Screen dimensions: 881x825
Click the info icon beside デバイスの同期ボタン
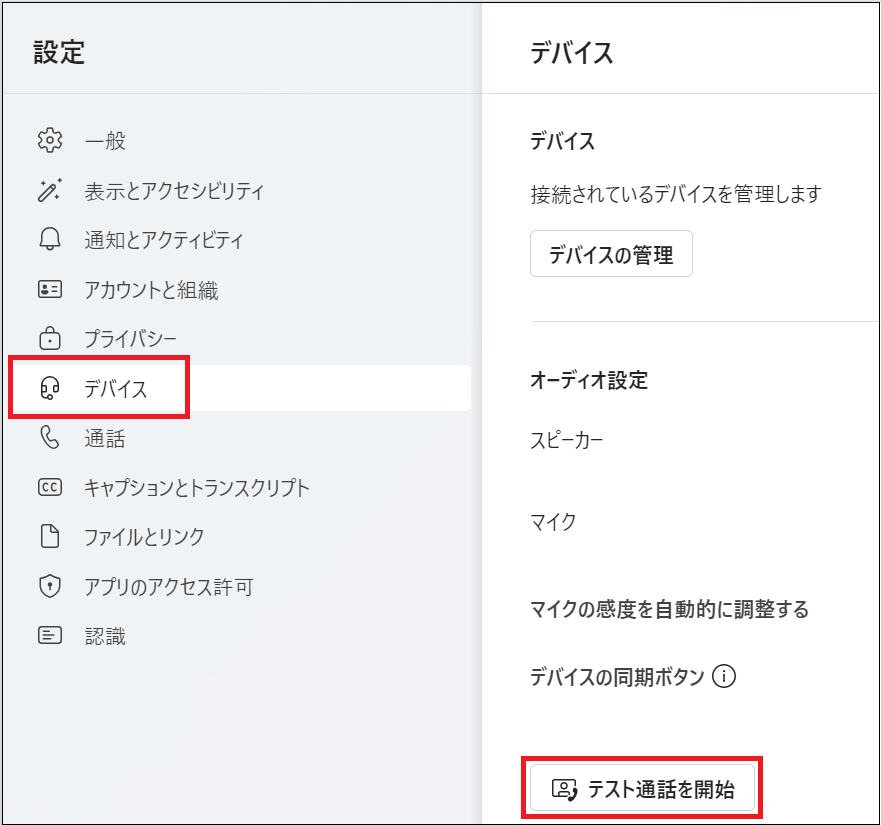724,677
